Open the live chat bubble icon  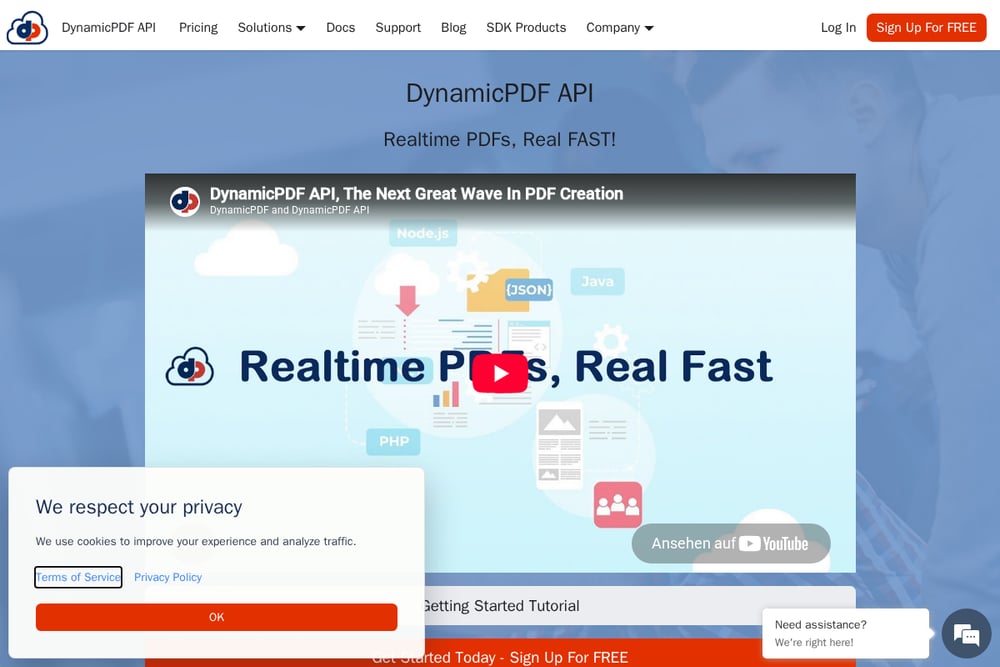(966, 634)
